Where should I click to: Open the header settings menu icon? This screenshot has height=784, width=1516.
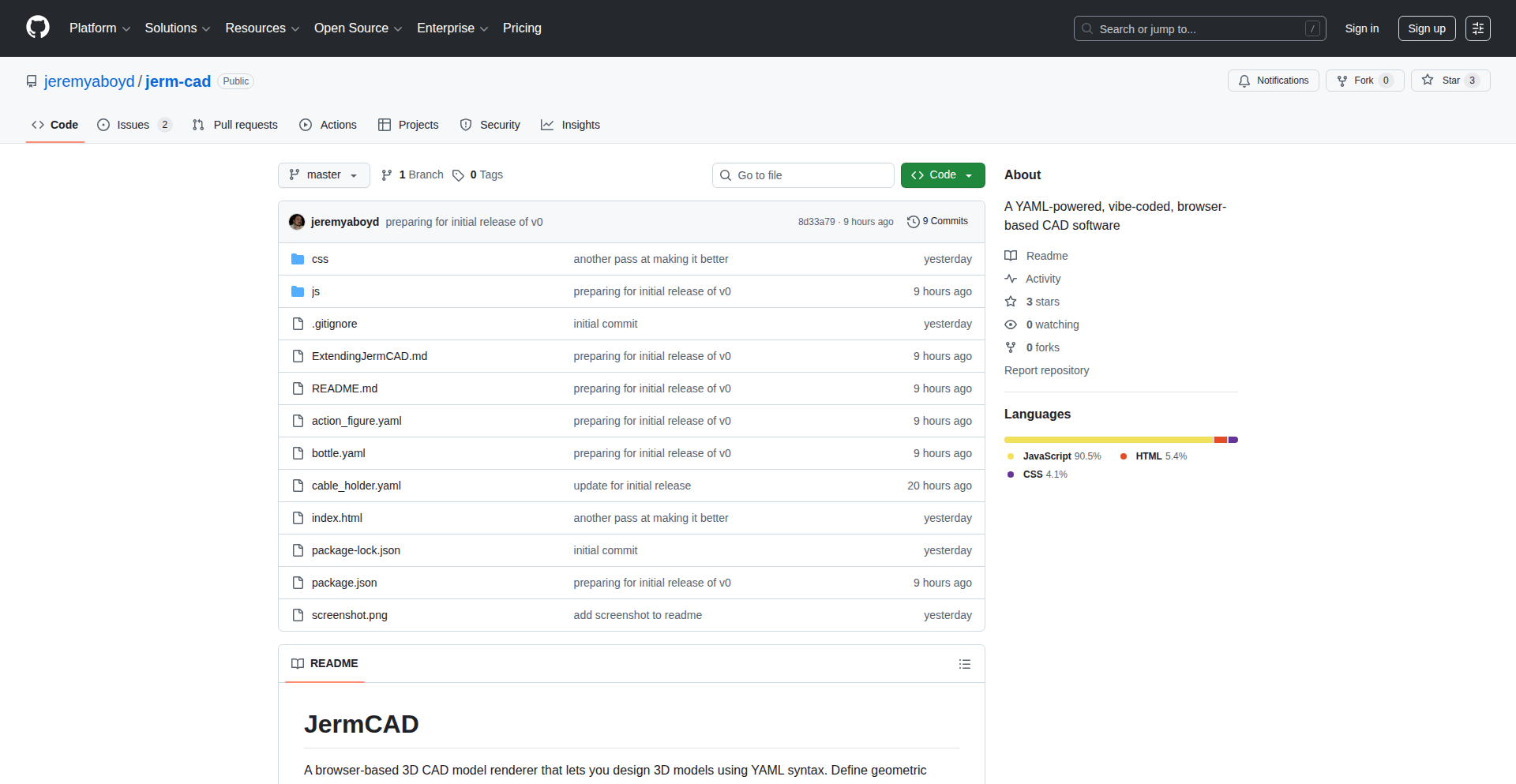(1478, 28)
